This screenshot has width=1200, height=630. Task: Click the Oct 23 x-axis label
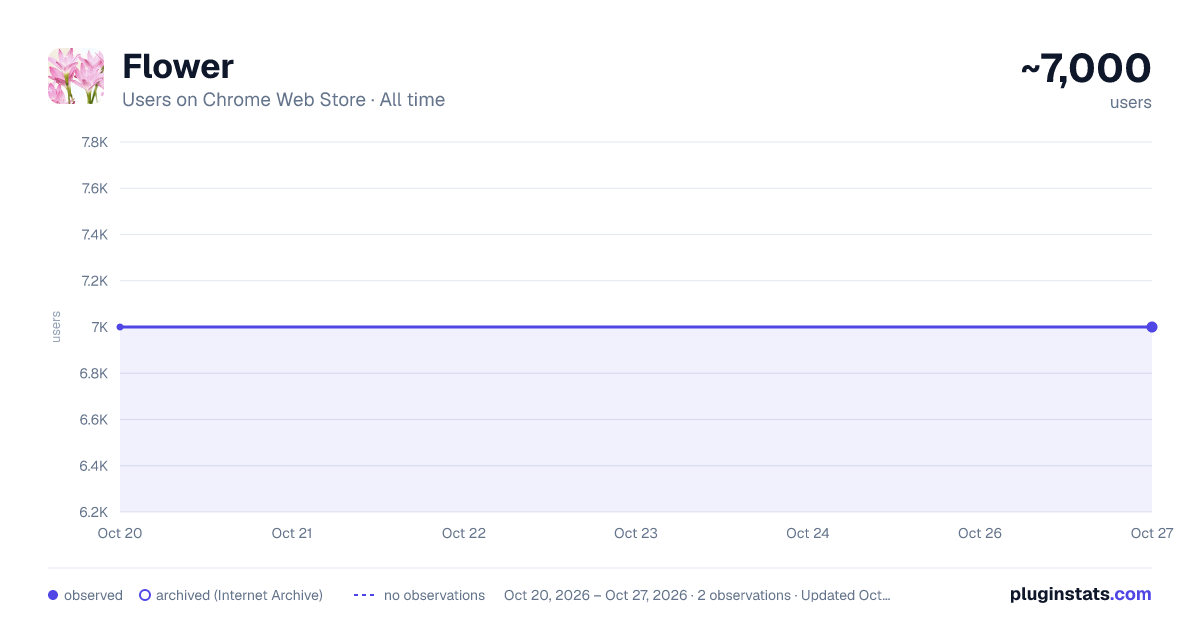click(x=636, y=533)
